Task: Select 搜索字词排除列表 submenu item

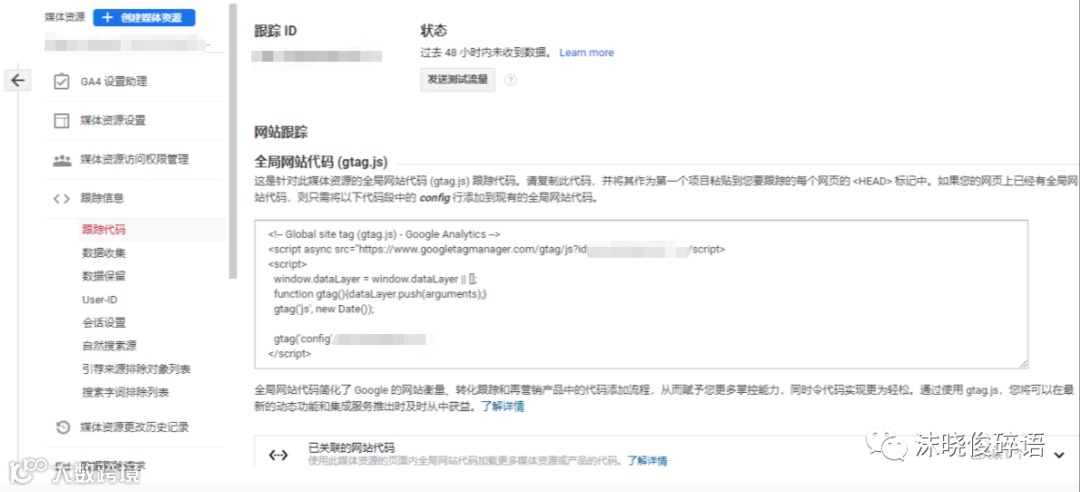Action: click(125, 393)
